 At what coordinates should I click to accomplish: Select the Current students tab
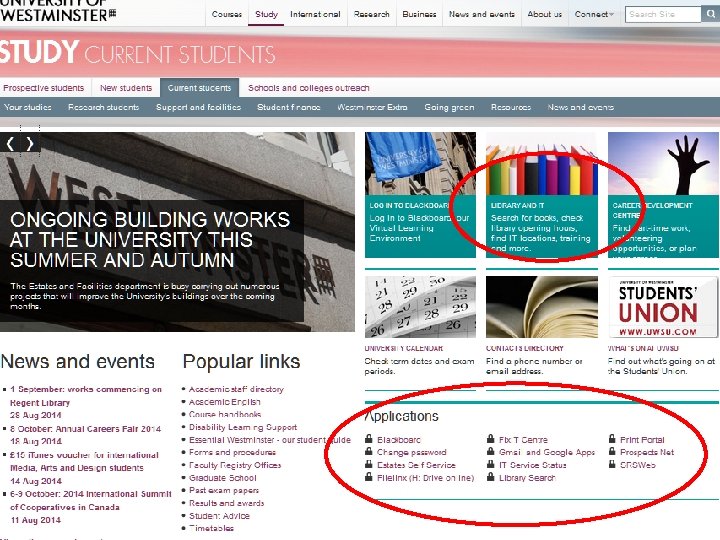coord(199,88)
